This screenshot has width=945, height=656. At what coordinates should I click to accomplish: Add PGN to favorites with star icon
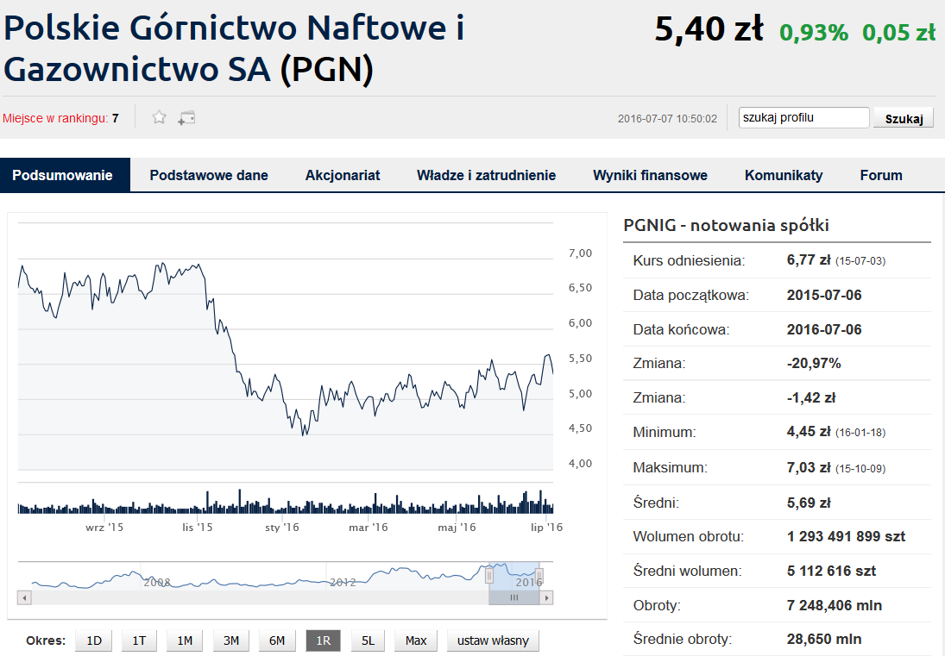coord(159,117)
